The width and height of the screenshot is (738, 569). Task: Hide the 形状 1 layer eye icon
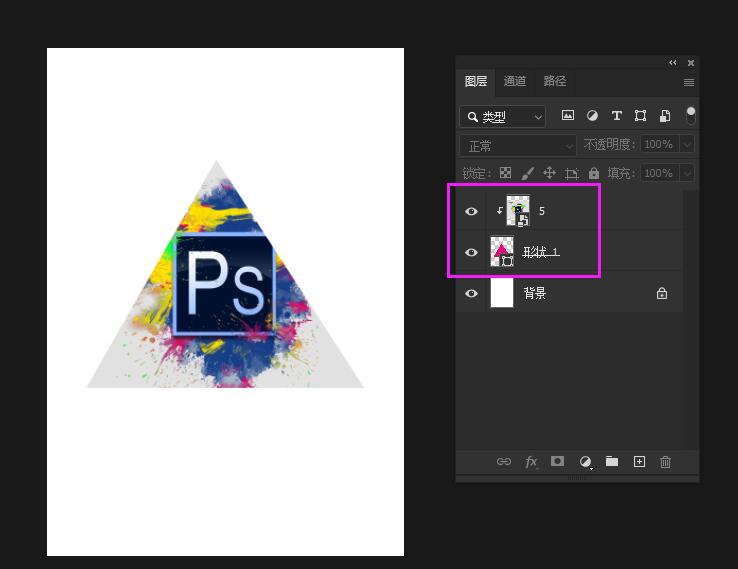coord(472,253)
